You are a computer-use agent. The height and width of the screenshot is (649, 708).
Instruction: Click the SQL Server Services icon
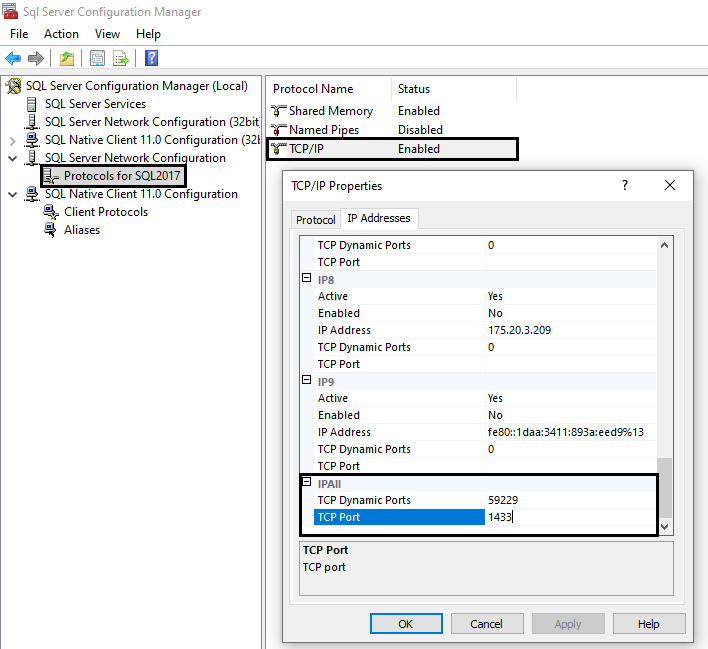coord(32,104)
